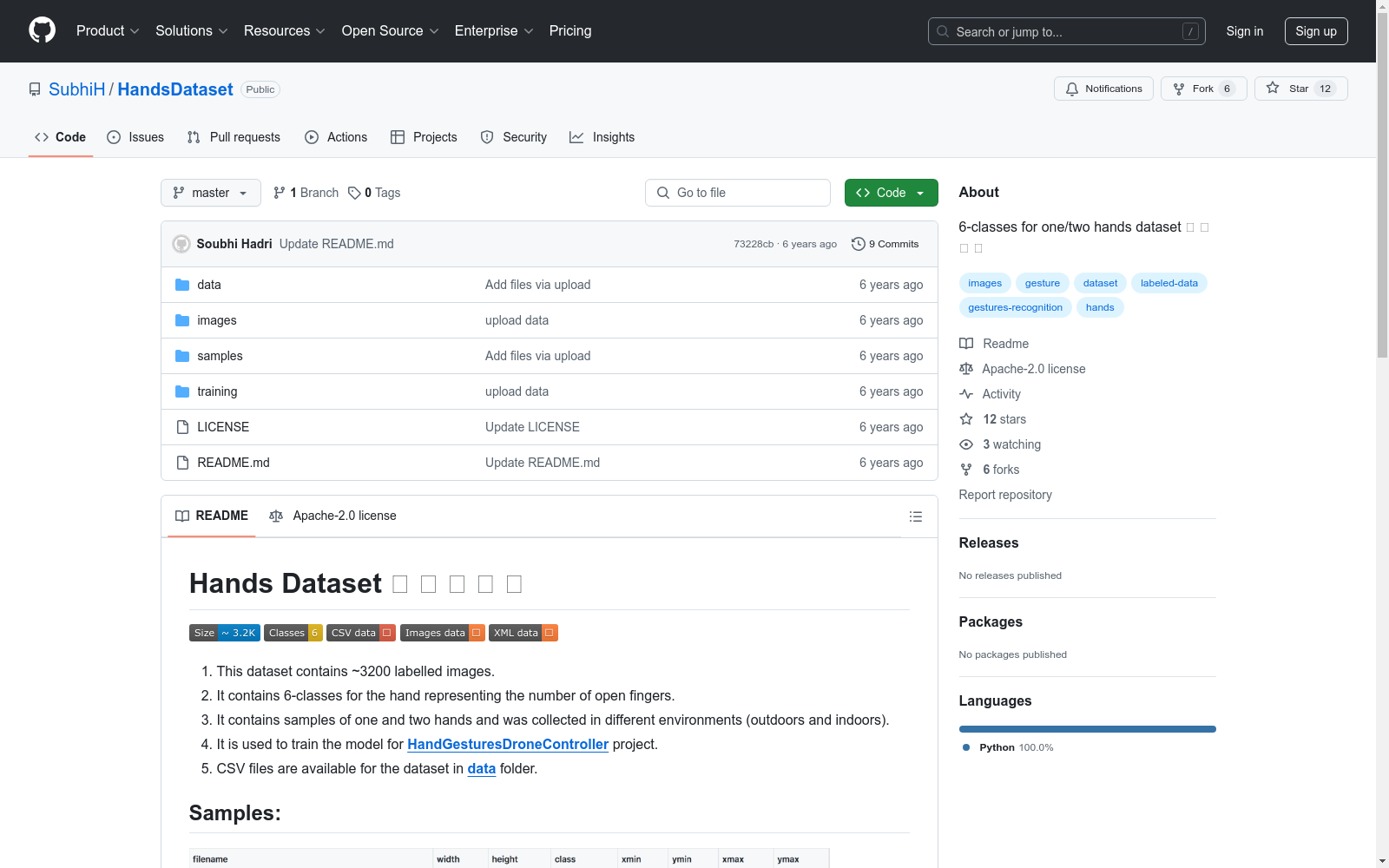Viewport: 1389px width, 868px height.
Task: Click the README.md file icon
Action: (182, 463)
